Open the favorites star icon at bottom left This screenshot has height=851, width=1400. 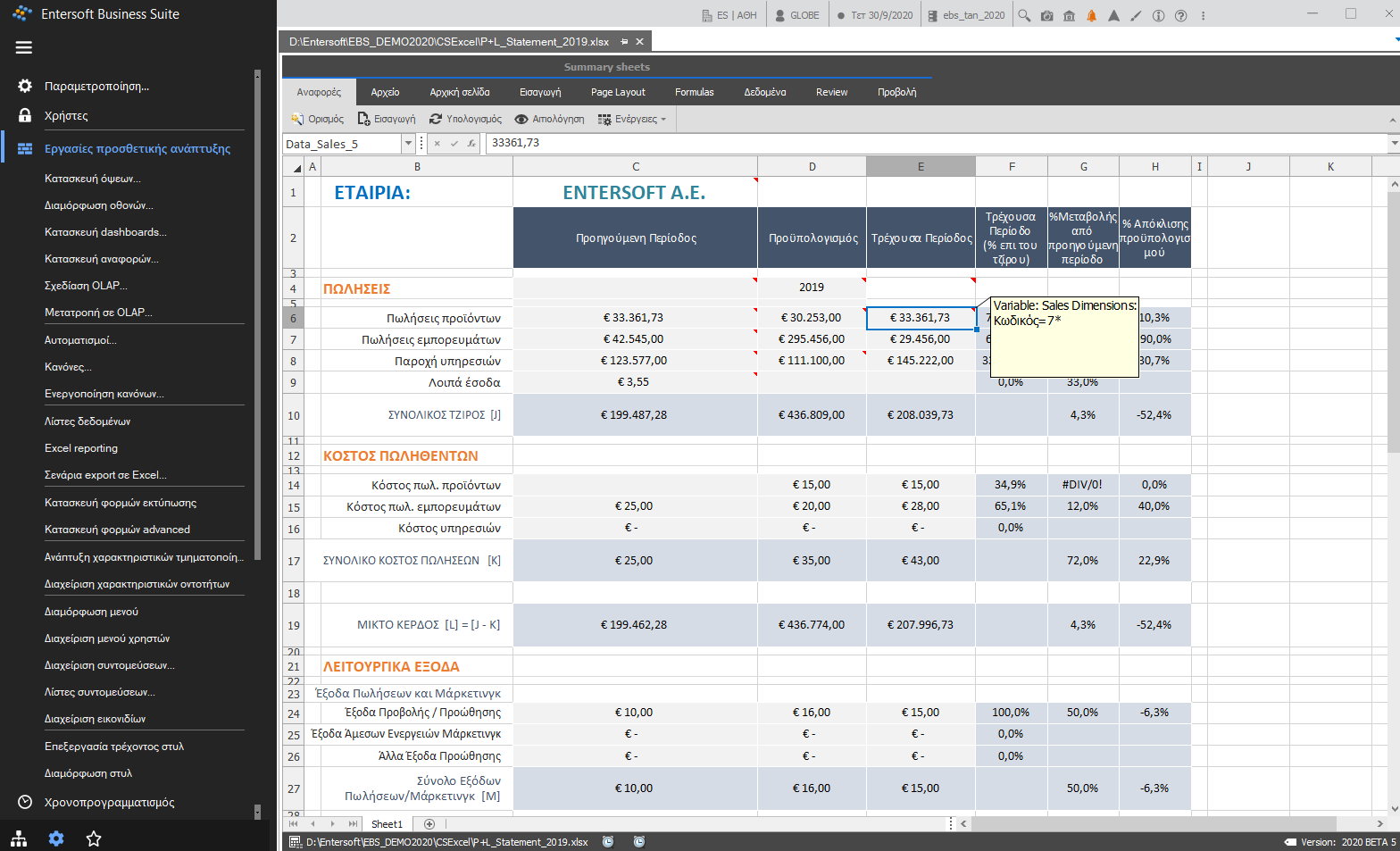94,838
